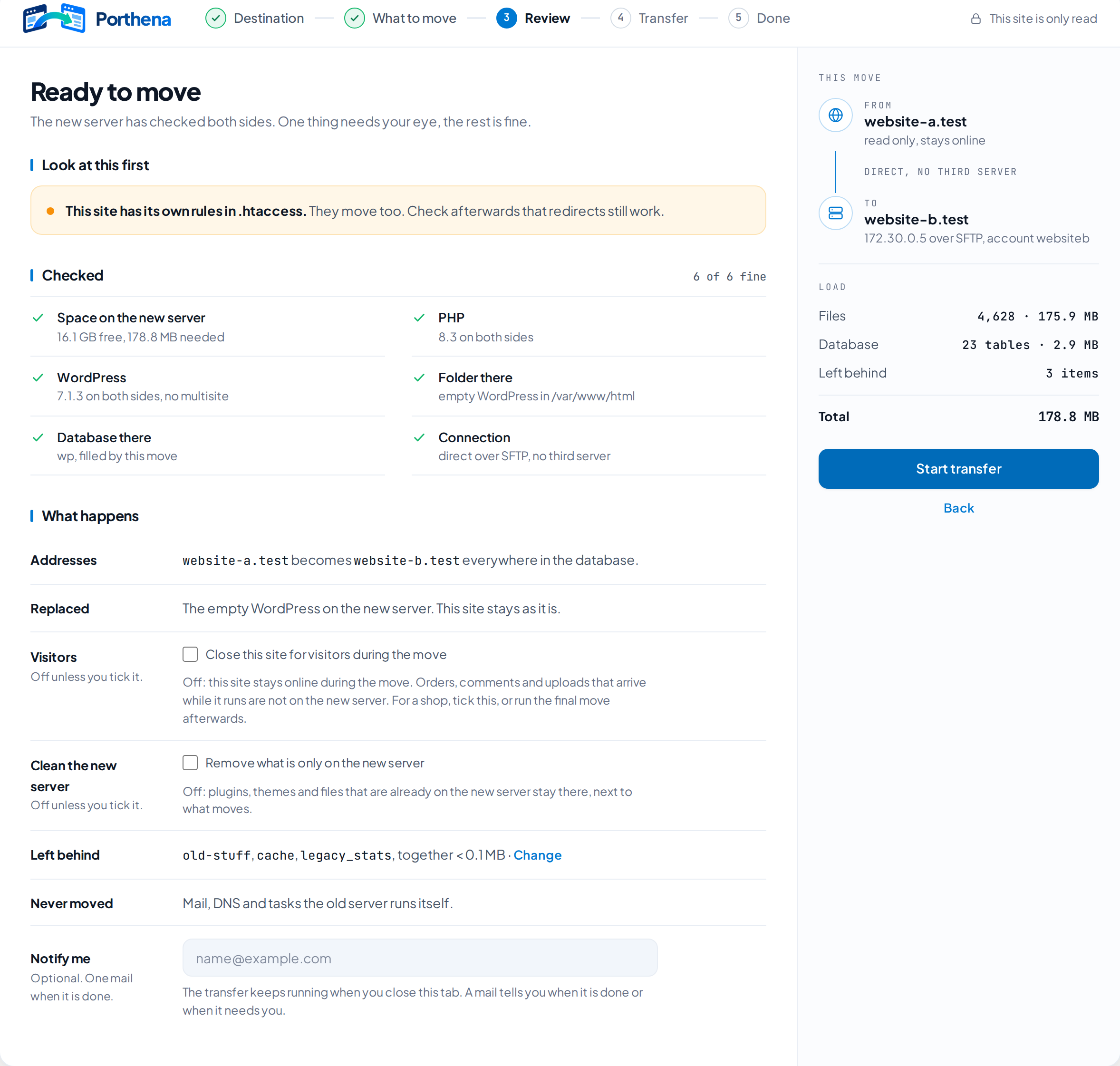Go to the Destination step label
The height and width of the screenshot is (1066, 1120).
click(269, 18)
